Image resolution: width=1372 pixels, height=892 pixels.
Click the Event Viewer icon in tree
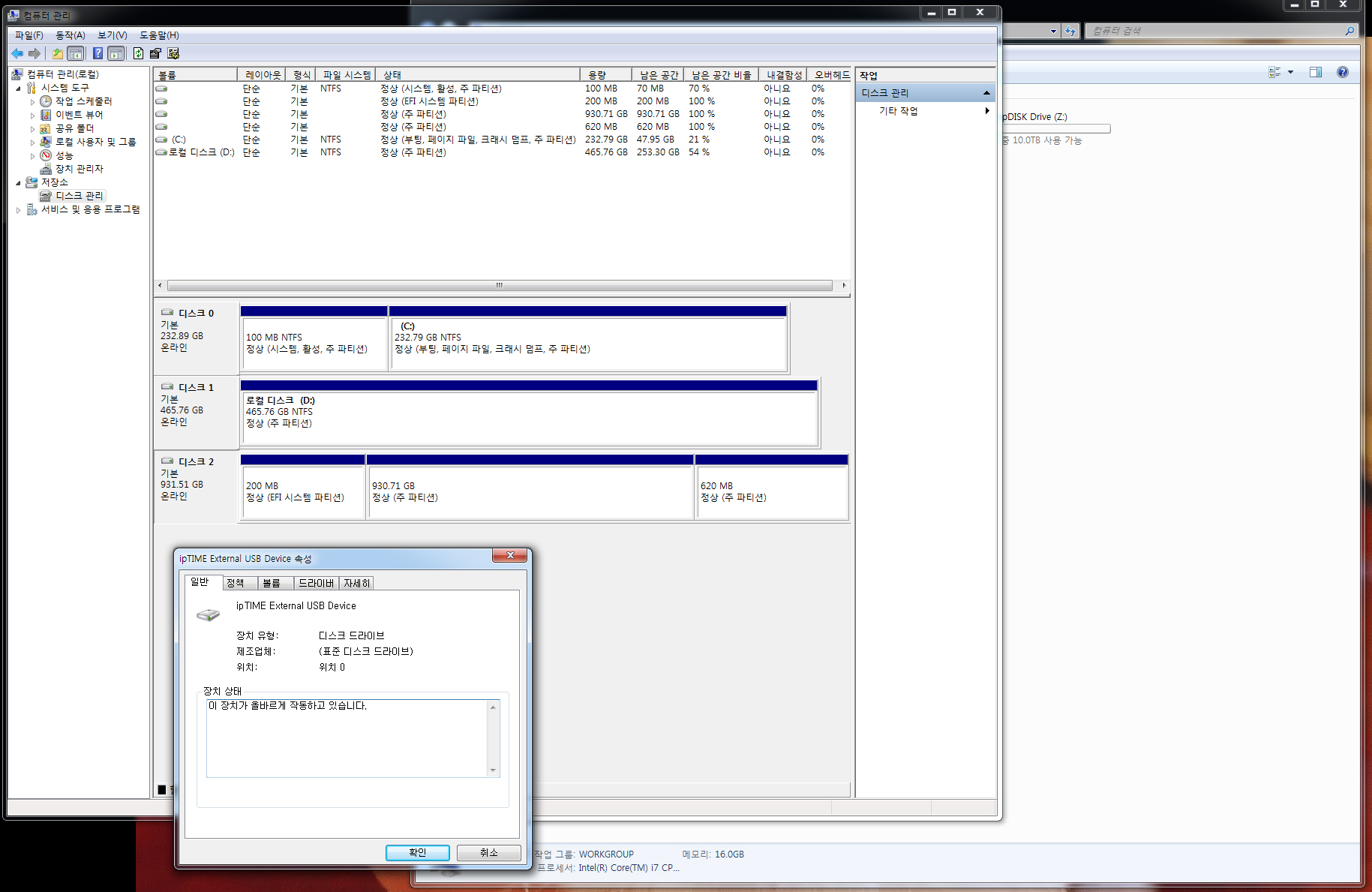[46, 115]
